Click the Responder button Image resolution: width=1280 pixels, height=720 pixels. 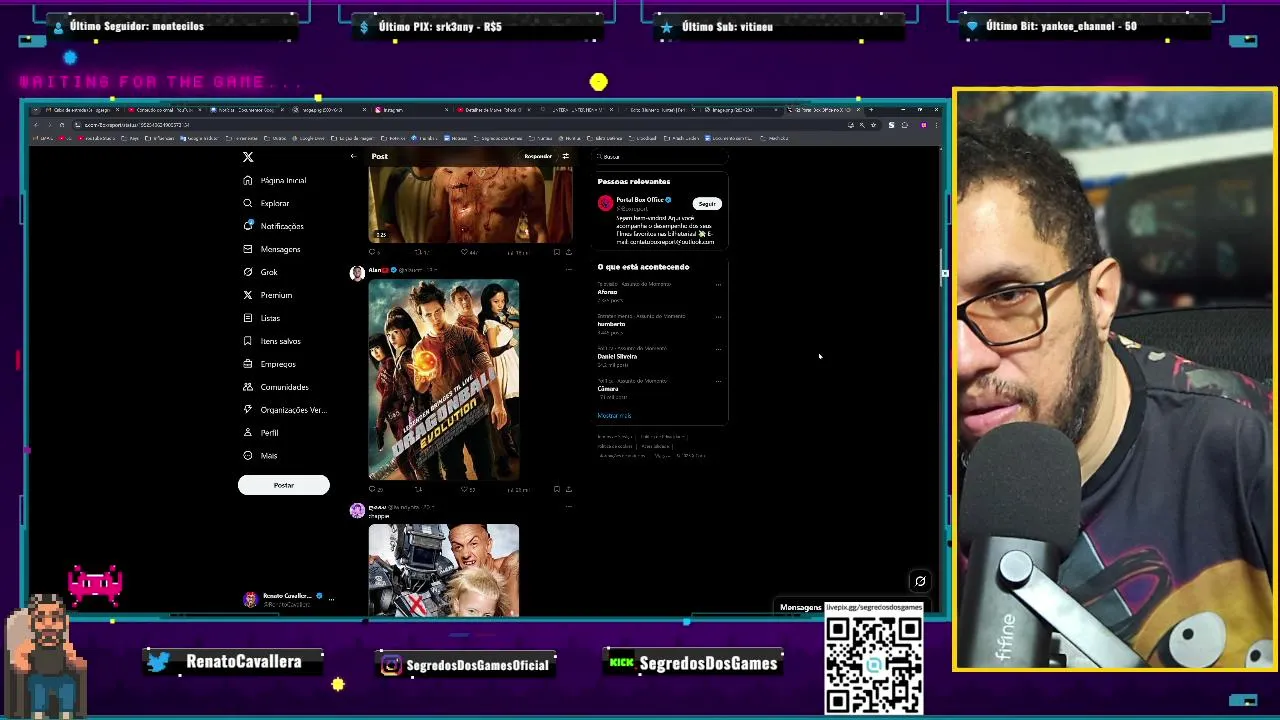[538, 156]
